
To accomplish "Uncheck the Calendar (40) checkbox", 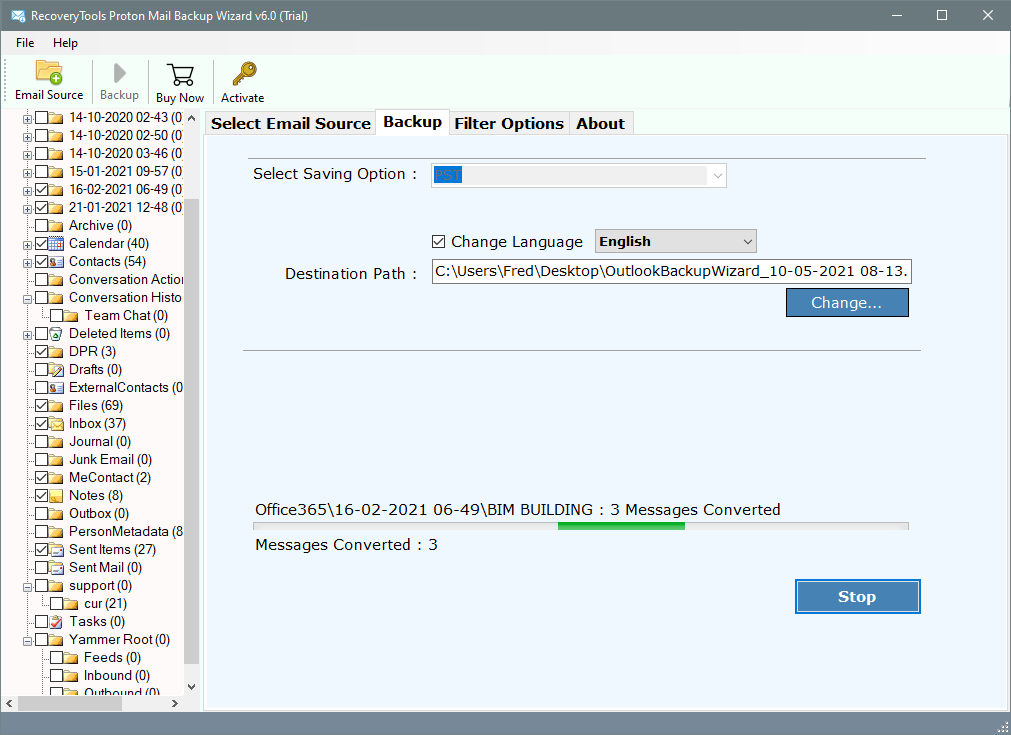I will pyautogui.click(x=41, y=244).
